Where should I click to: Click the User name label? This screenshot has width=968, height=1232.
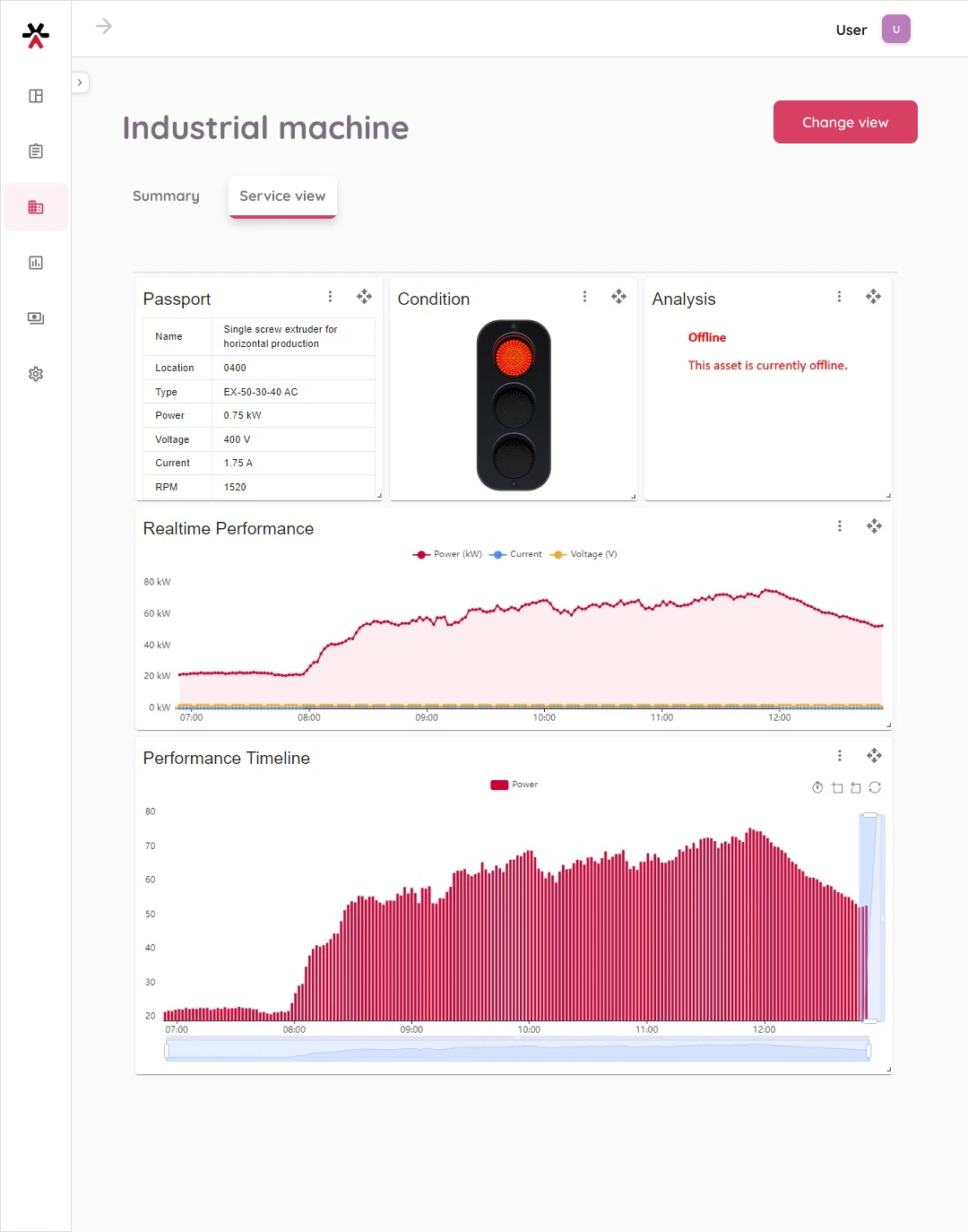tap(851, 30)
